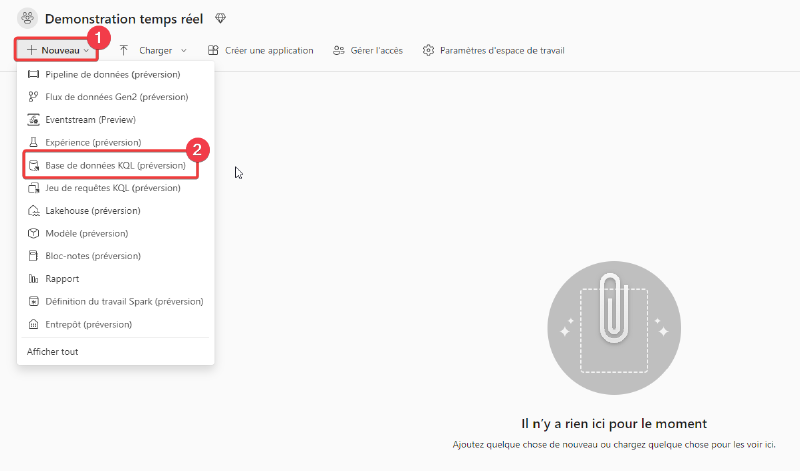800x471 pixels.
Task: Expand the Charger dropdown arrow
Action: click(x=184, y=51)
